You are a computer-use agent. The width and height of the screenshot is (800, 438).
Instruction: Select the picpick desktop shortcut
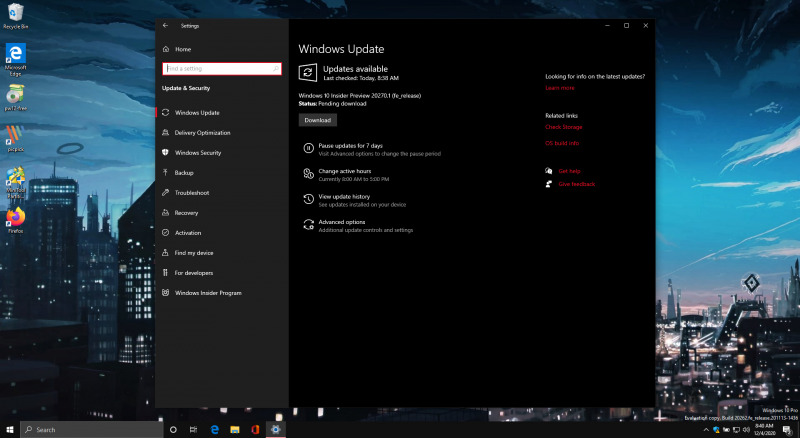(x=15, y=139)
